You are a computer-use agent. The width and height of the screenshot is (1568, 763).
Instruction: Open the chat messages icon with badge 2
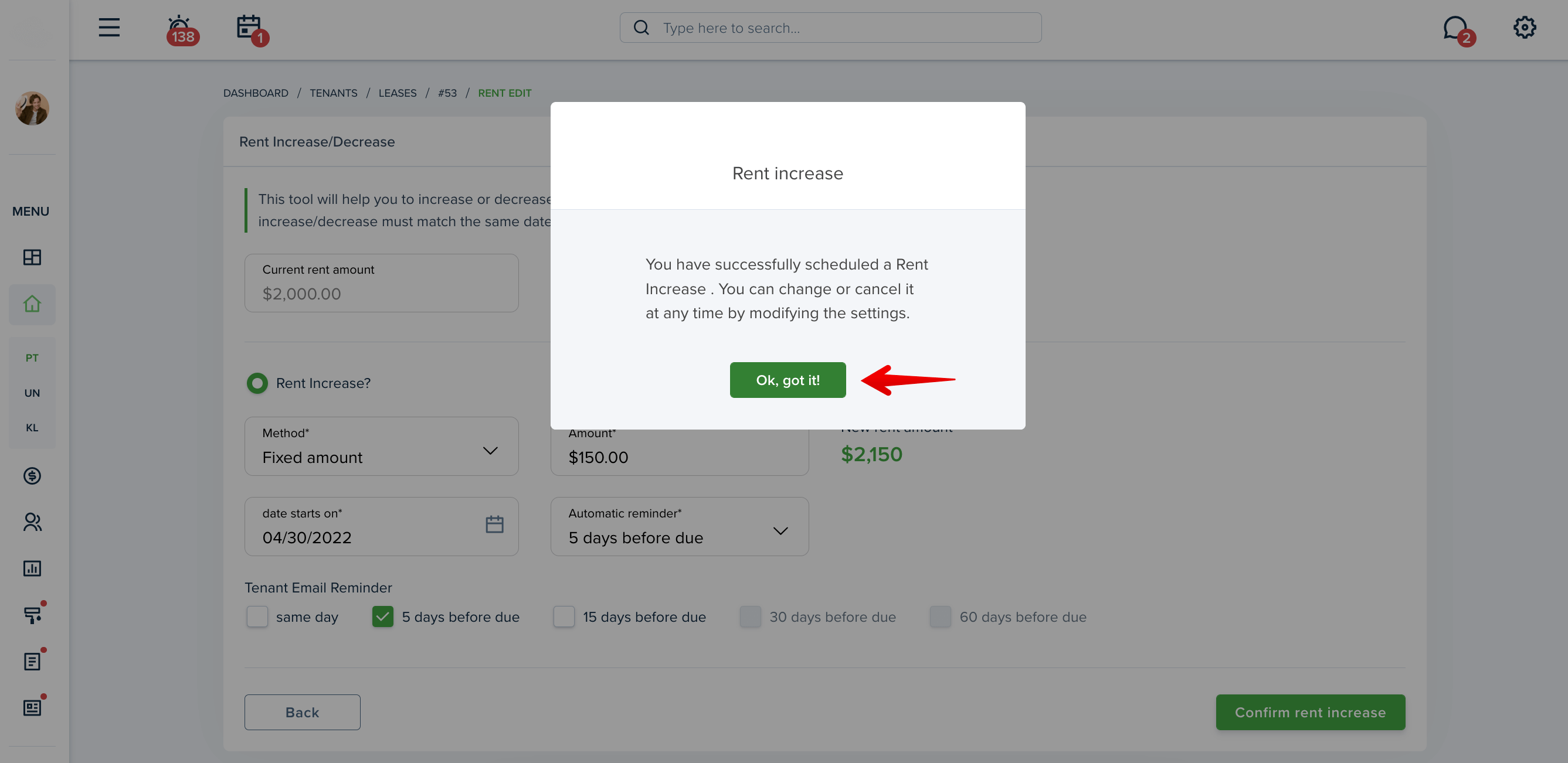(x=1458, y=29)
